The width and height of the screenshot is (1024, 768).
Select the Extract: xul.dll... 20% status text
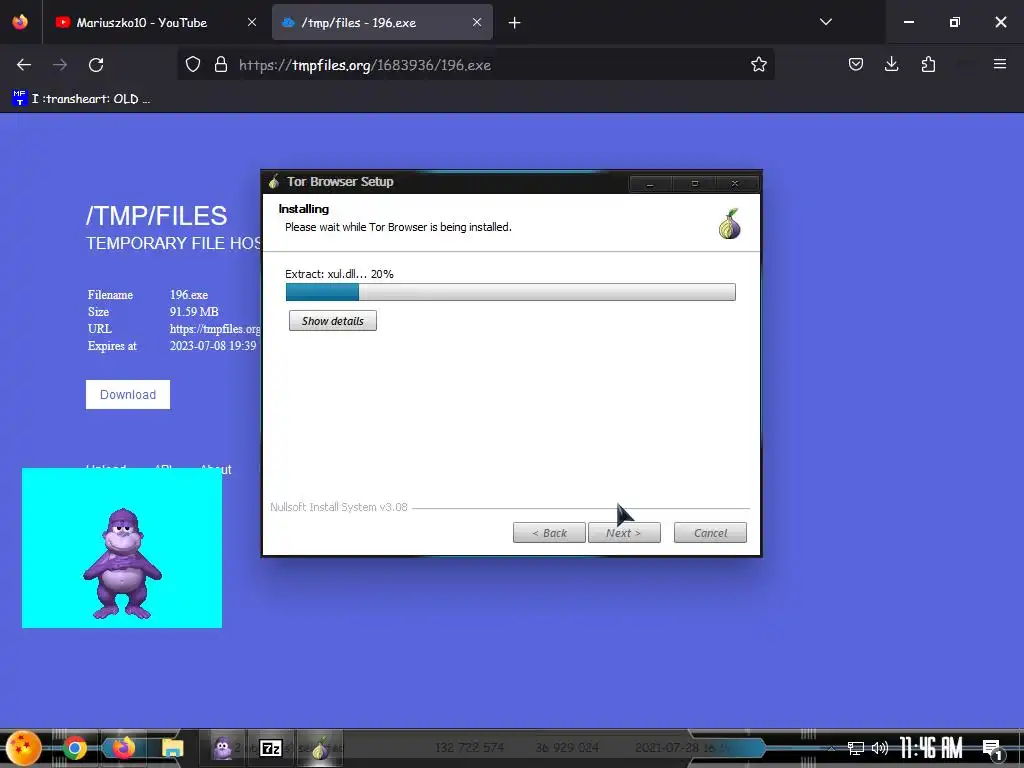[x=339, y=274]
